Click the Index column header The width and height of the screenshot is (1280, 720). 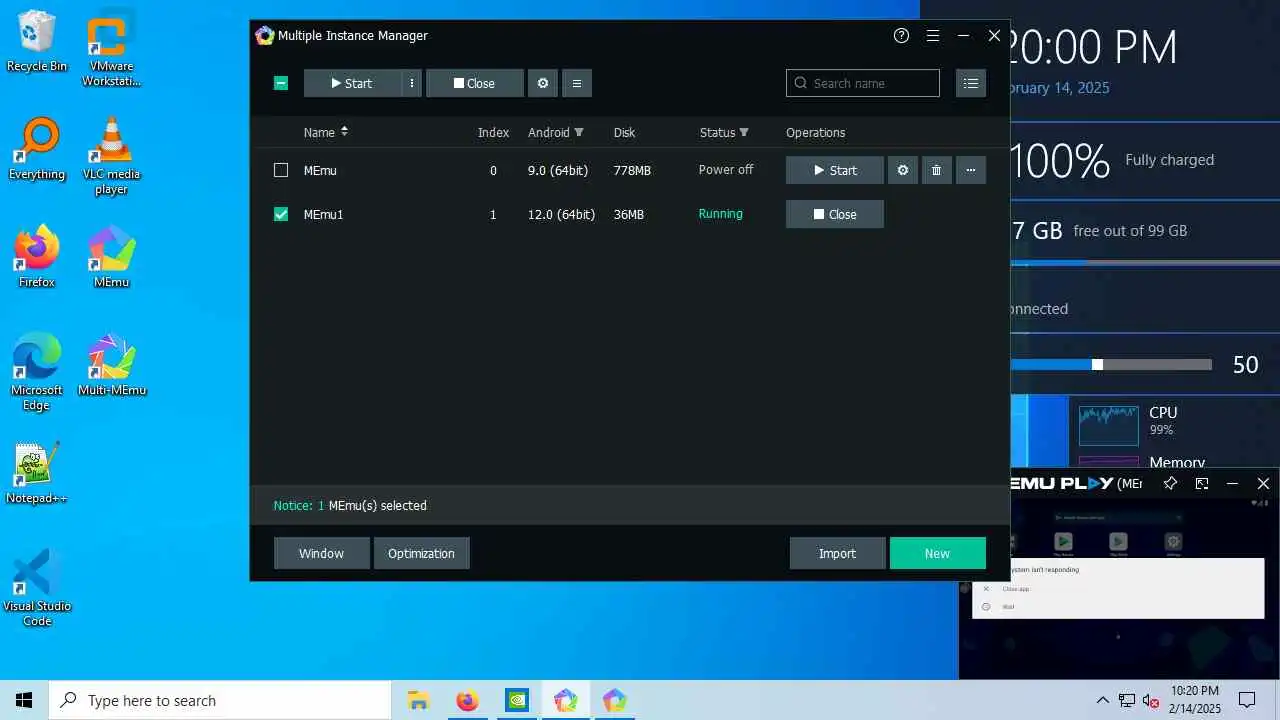tap(493, 132)
